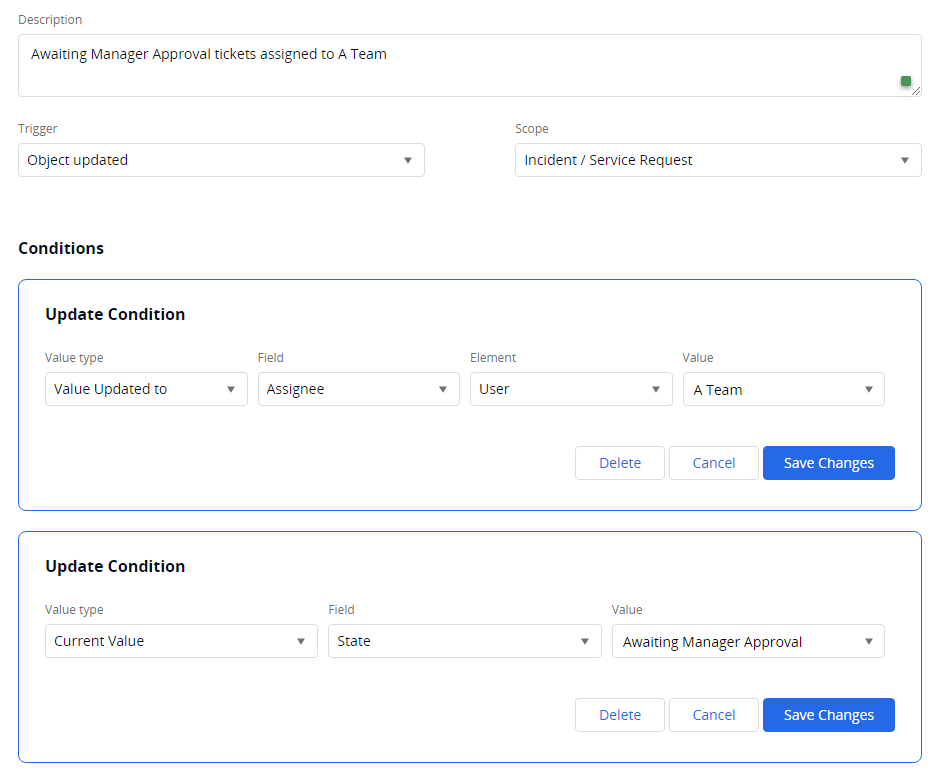The width and height of the screenshot is (932, 771).
Task: Open the Value dropdown showing A Team
Action: click(x=783, y=389)
